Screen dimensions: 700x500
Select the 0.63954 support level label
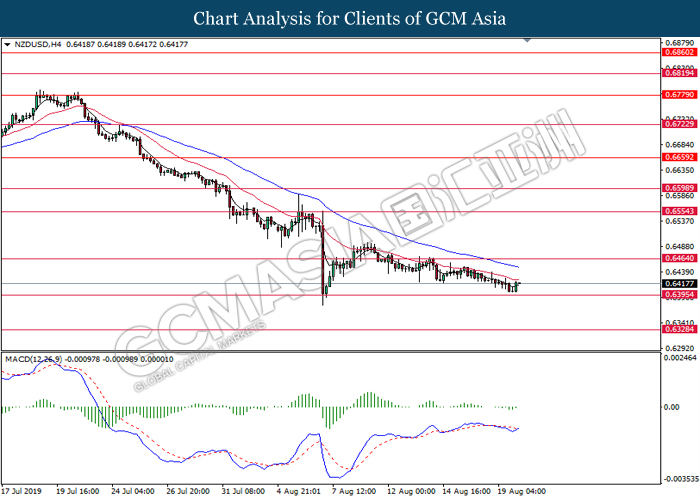pos(679,295)
